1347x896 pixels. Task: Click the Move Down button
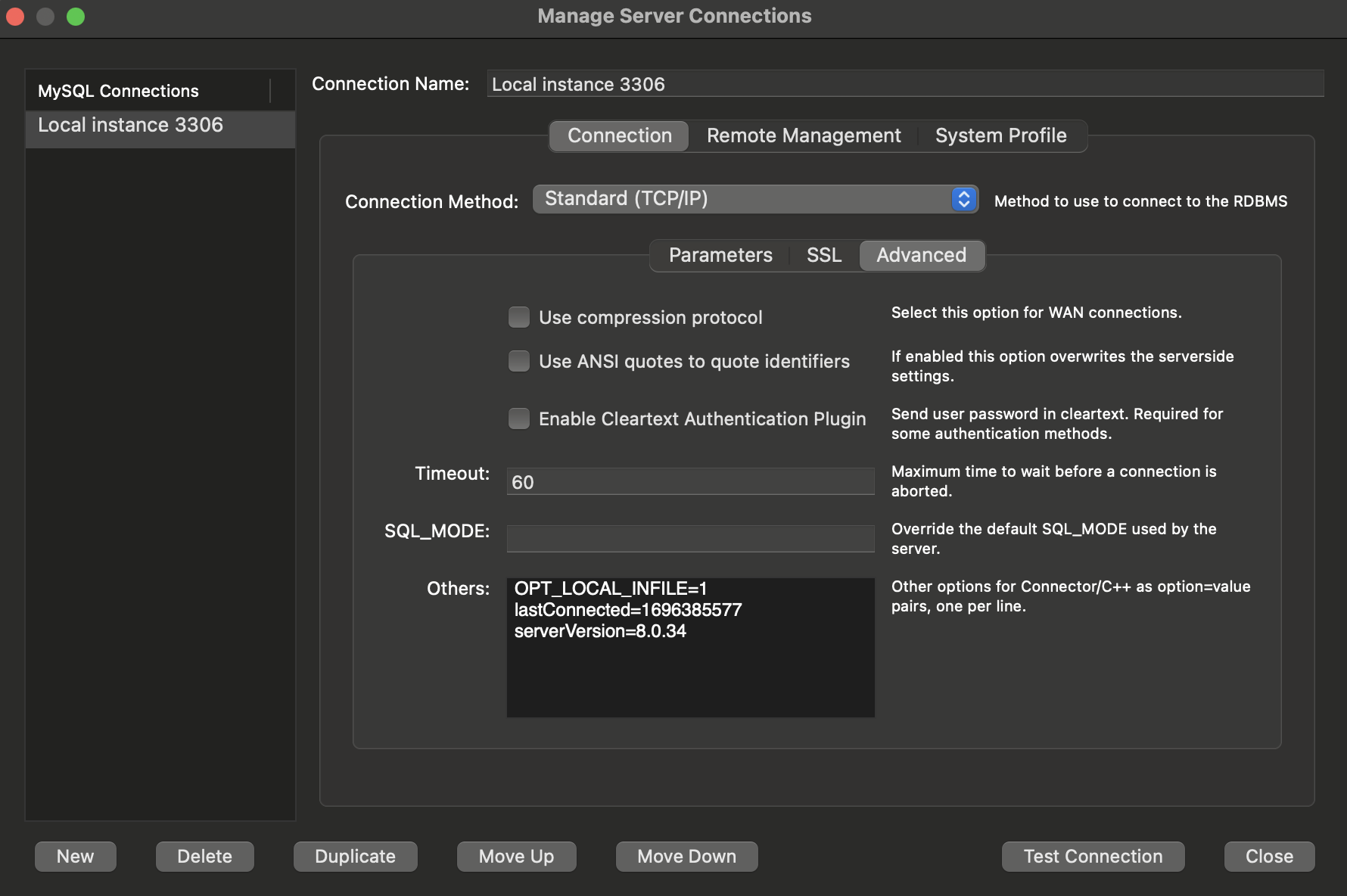pyautogui.click(x=686, y=856)
